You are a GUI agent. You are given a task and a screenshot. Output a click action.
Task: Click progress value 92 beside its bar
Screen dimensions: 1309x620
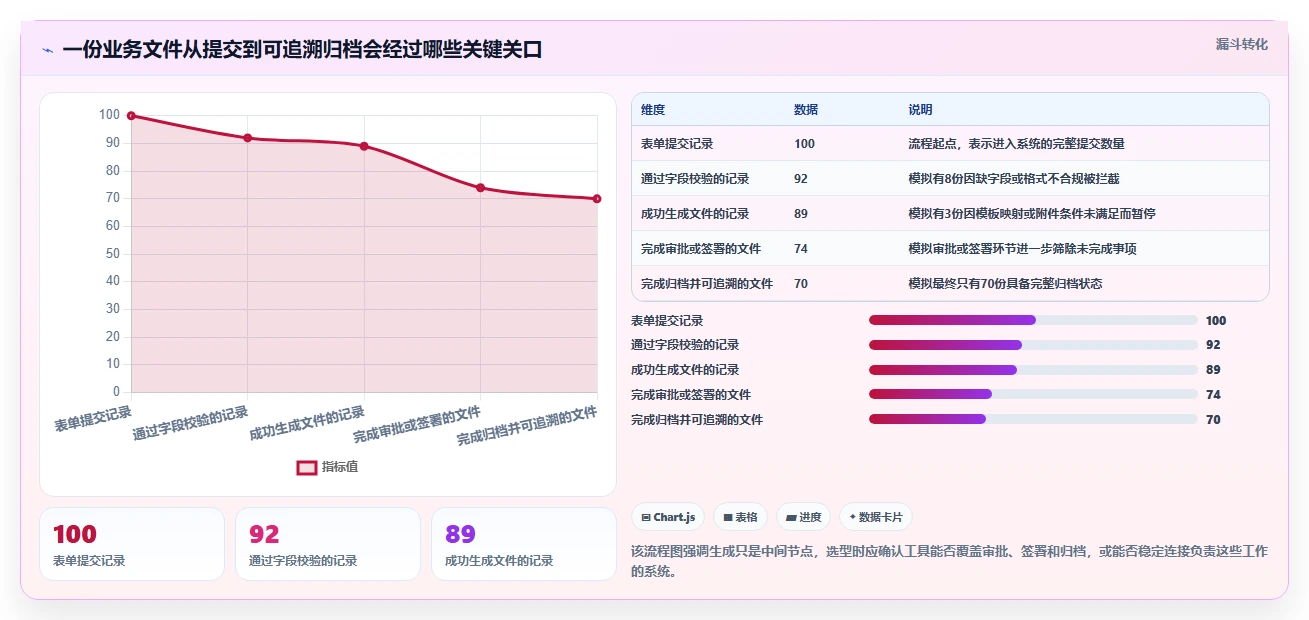[x=1213, y=345]
